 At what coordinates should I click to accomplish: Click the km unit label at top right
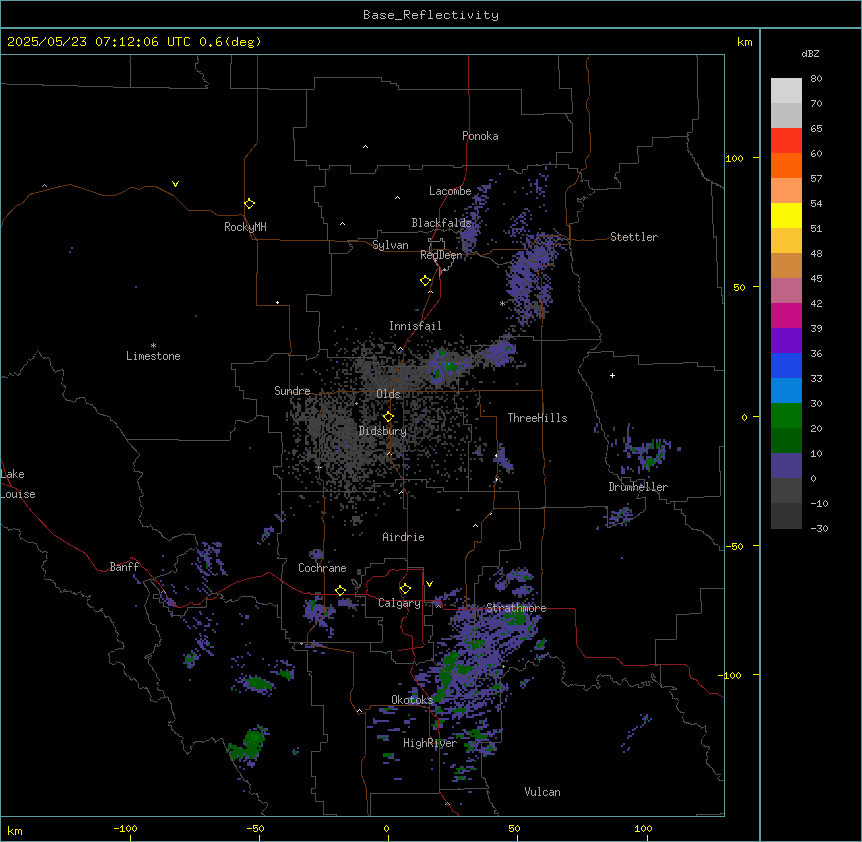(745, 42)
